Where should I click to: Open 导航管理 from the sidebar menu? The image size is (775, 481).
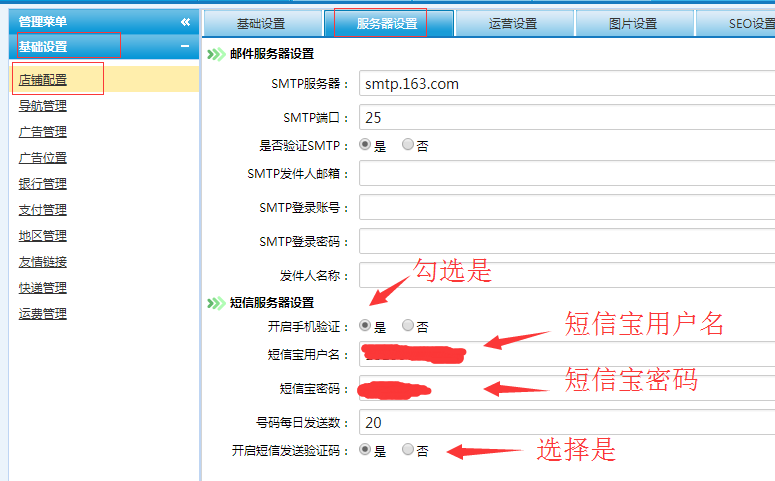[x=43, y=106]
